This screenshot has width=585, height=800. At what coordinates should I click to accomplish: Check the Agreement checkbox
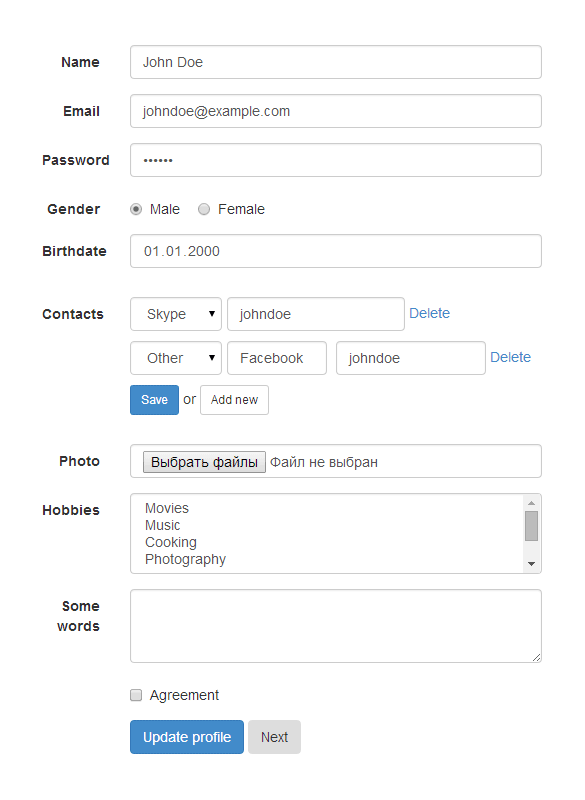point(136,695)
